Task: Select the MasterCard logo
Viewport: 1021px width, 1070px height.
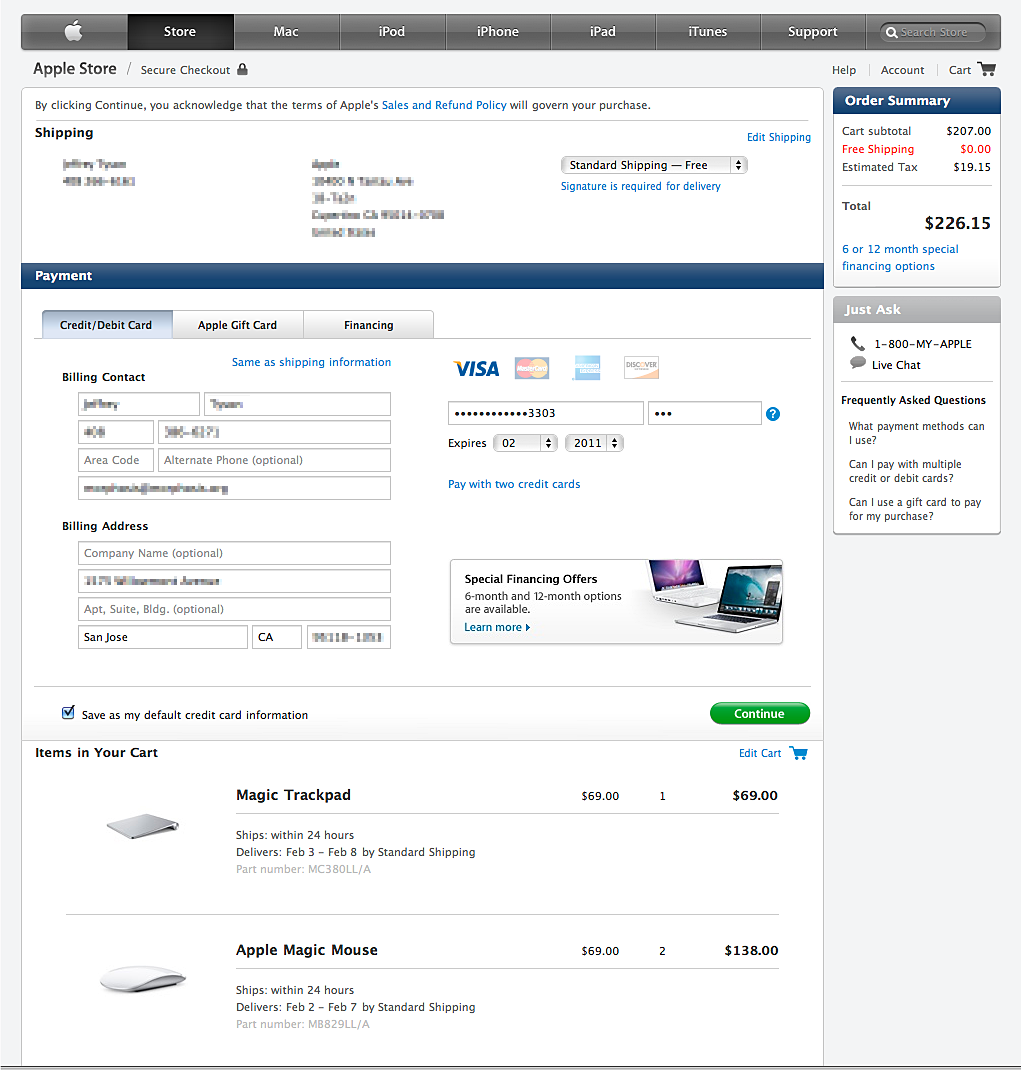Action: (x=532, y=368)
